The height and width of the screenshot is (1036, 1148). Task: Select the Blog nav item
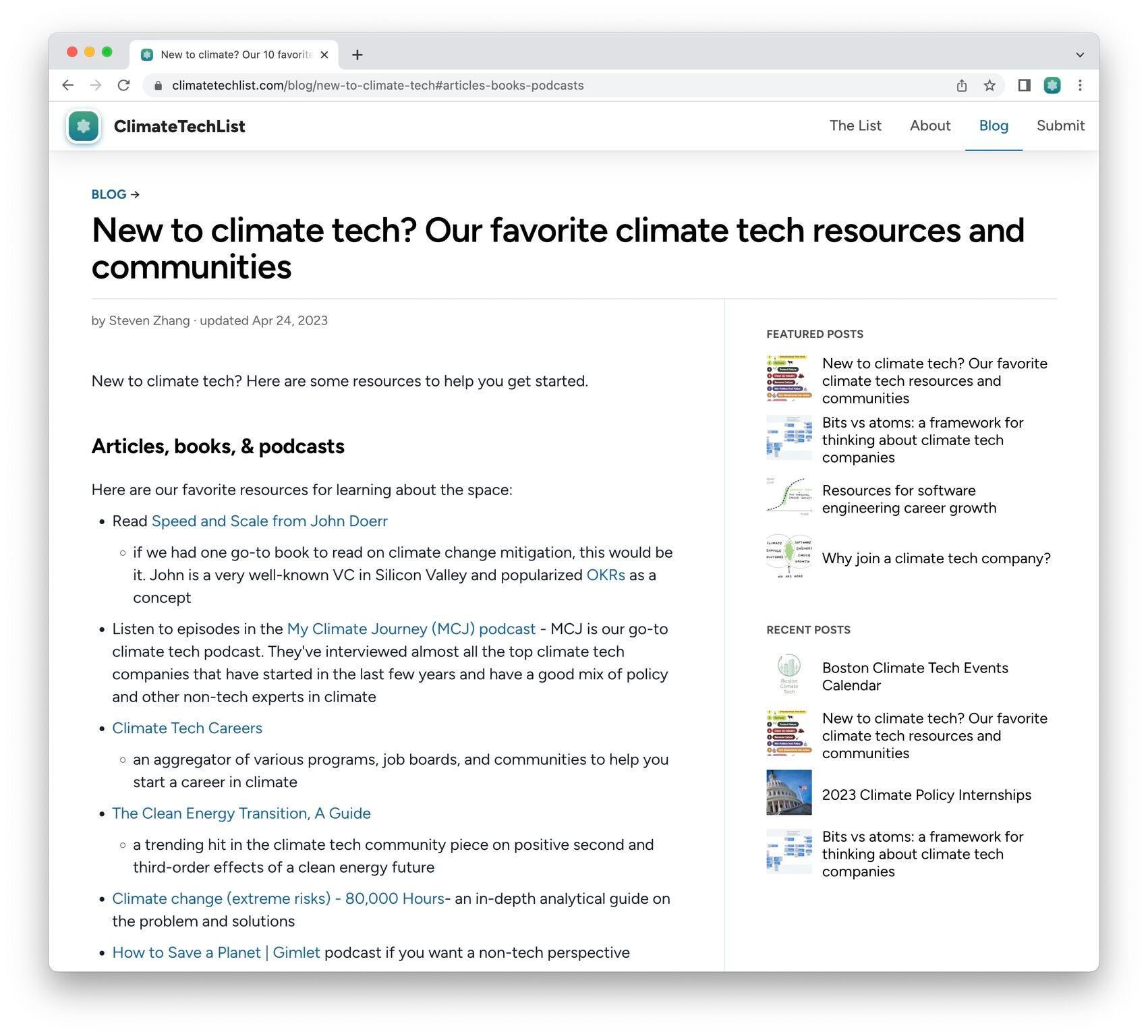click(994, 125)
